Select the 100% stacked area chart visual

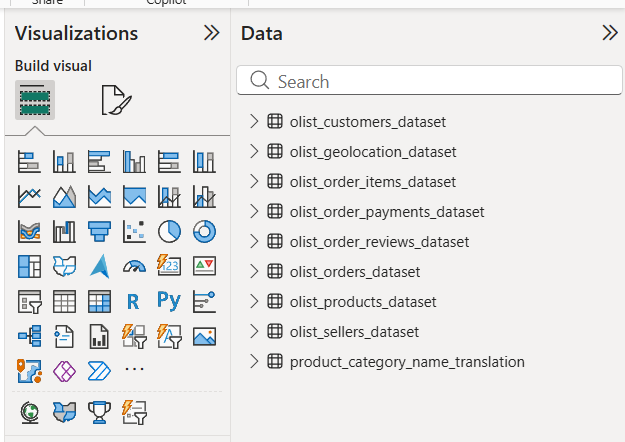pyautogui.click(x=134, y=196)
